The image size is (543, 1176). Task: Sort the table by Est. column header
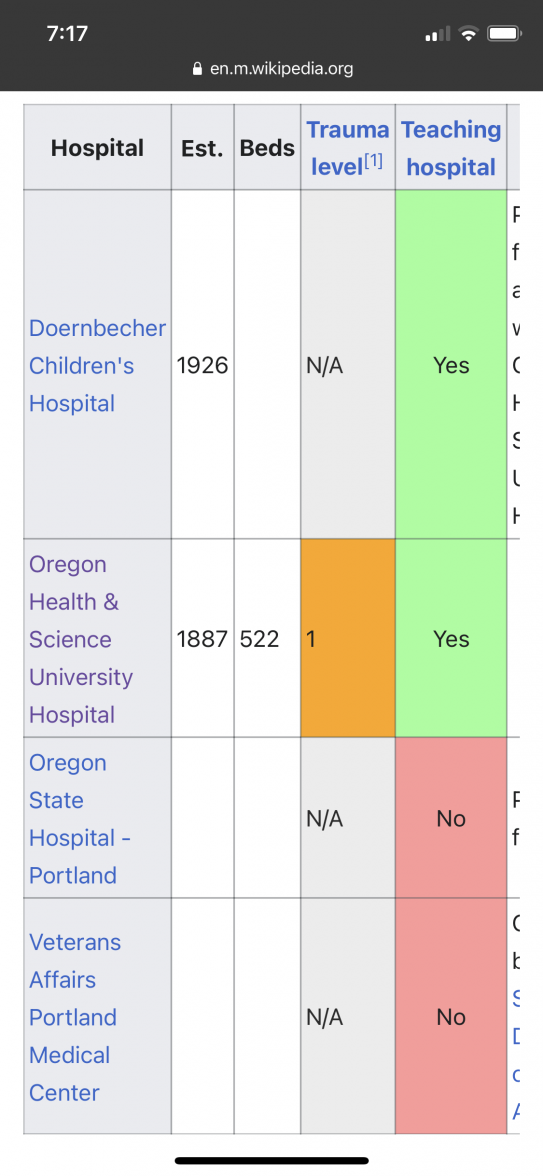[202, 148]
